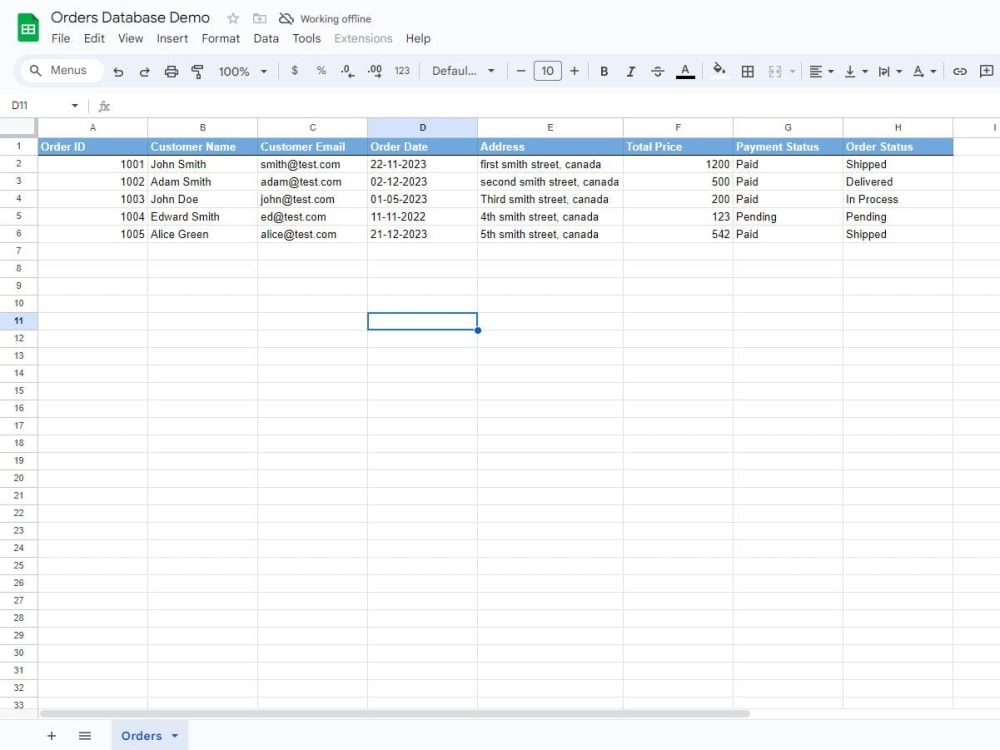1000x750 pixels.
Task: Select column D header
Action: tap(422, 128)
